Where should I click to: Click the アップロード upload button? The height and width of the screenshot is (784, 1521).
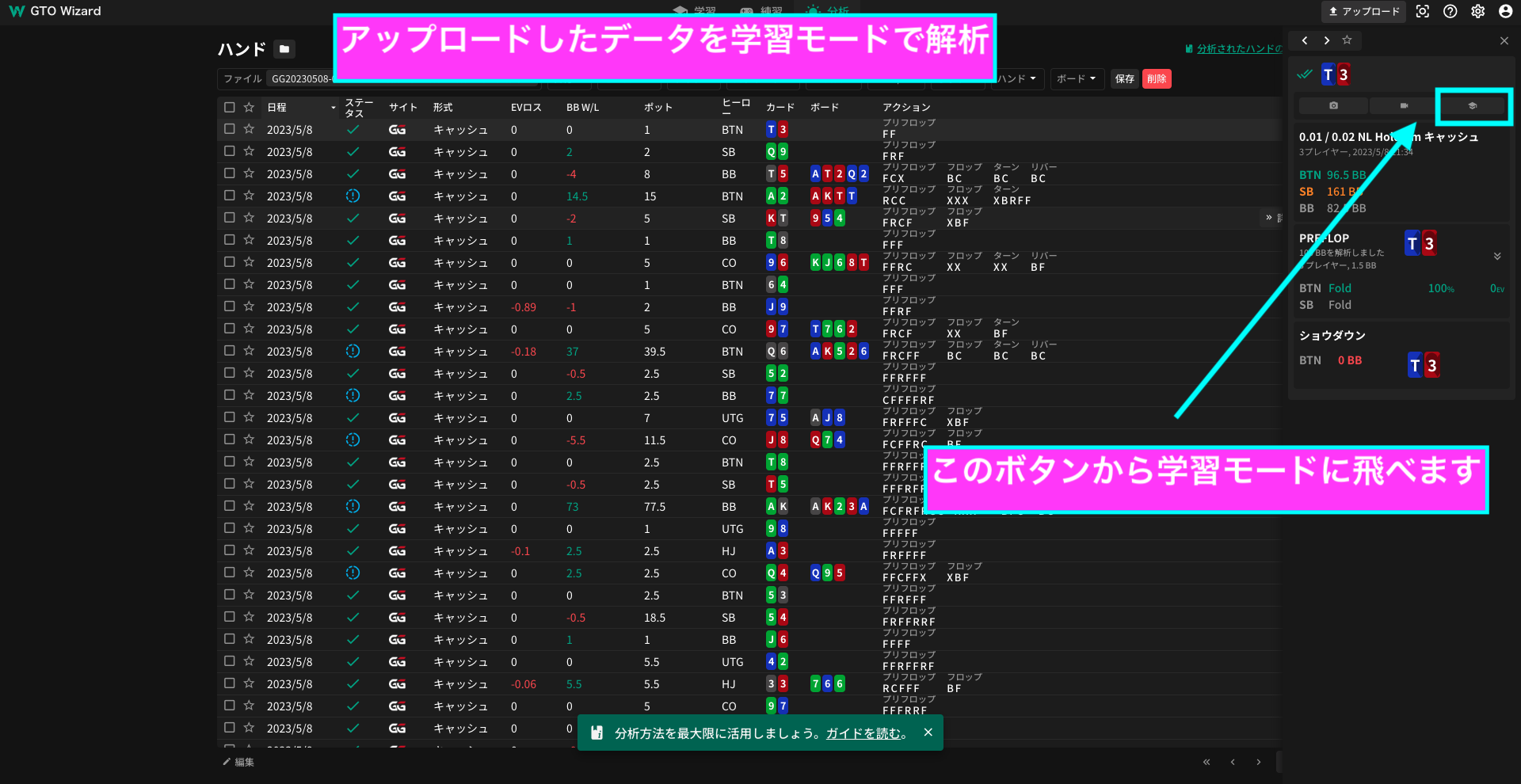pos(1363,11)
